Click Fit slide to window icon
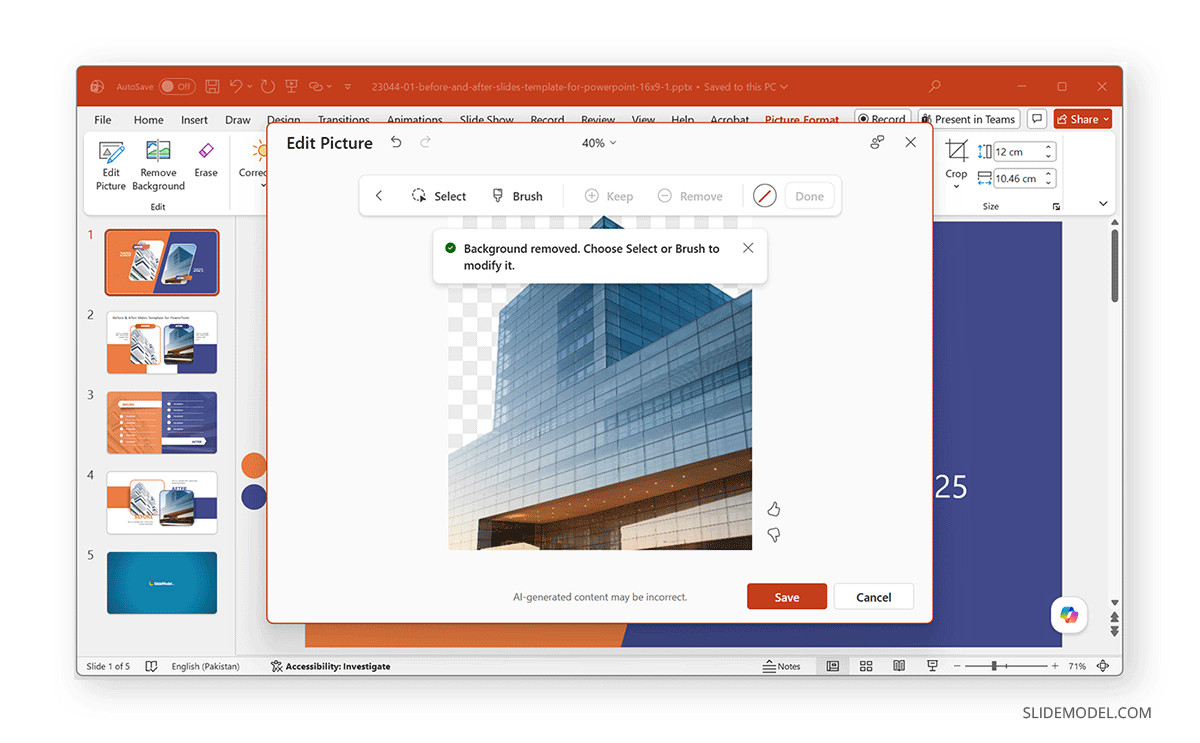1200x743 pixels. [1103, 666]
